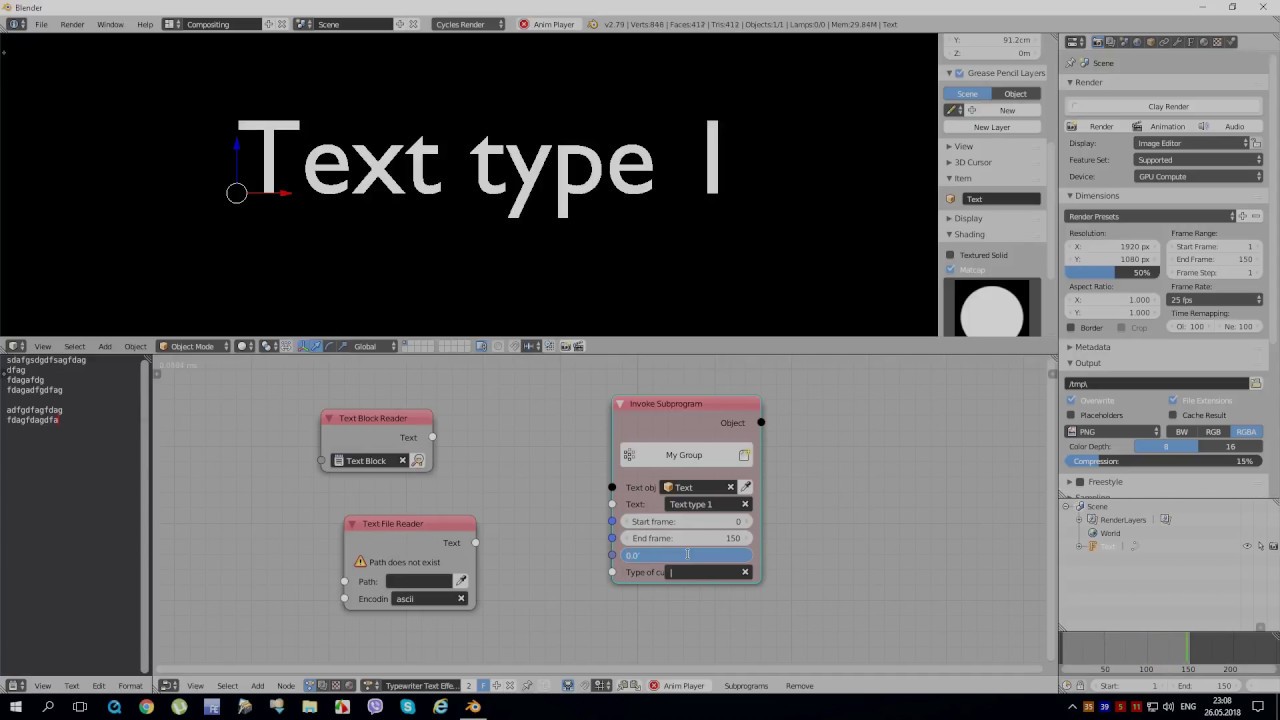Enable the Textured Solid checkbox

point(950,255)
